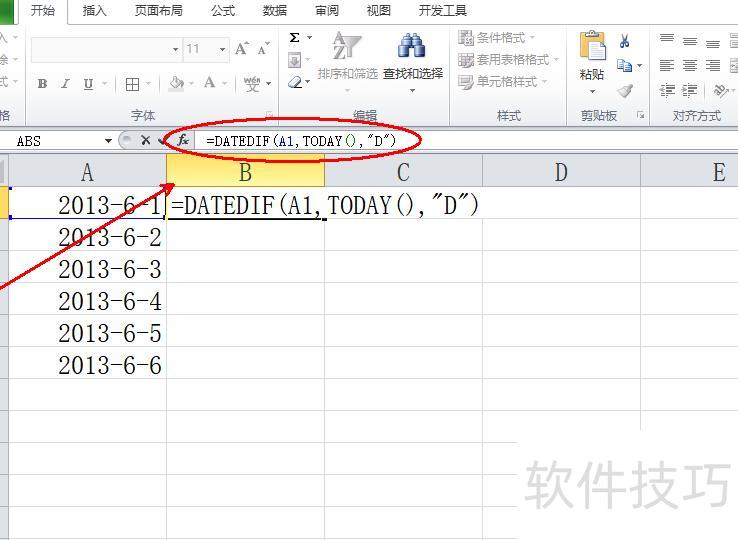738x540 pixels.
Task: Click the increase font size icon
Action: tap(242, 48)
